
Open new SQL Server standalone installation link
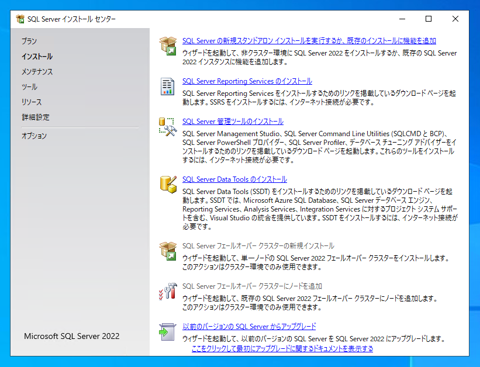pyautogui.click(x=309, y=41)
